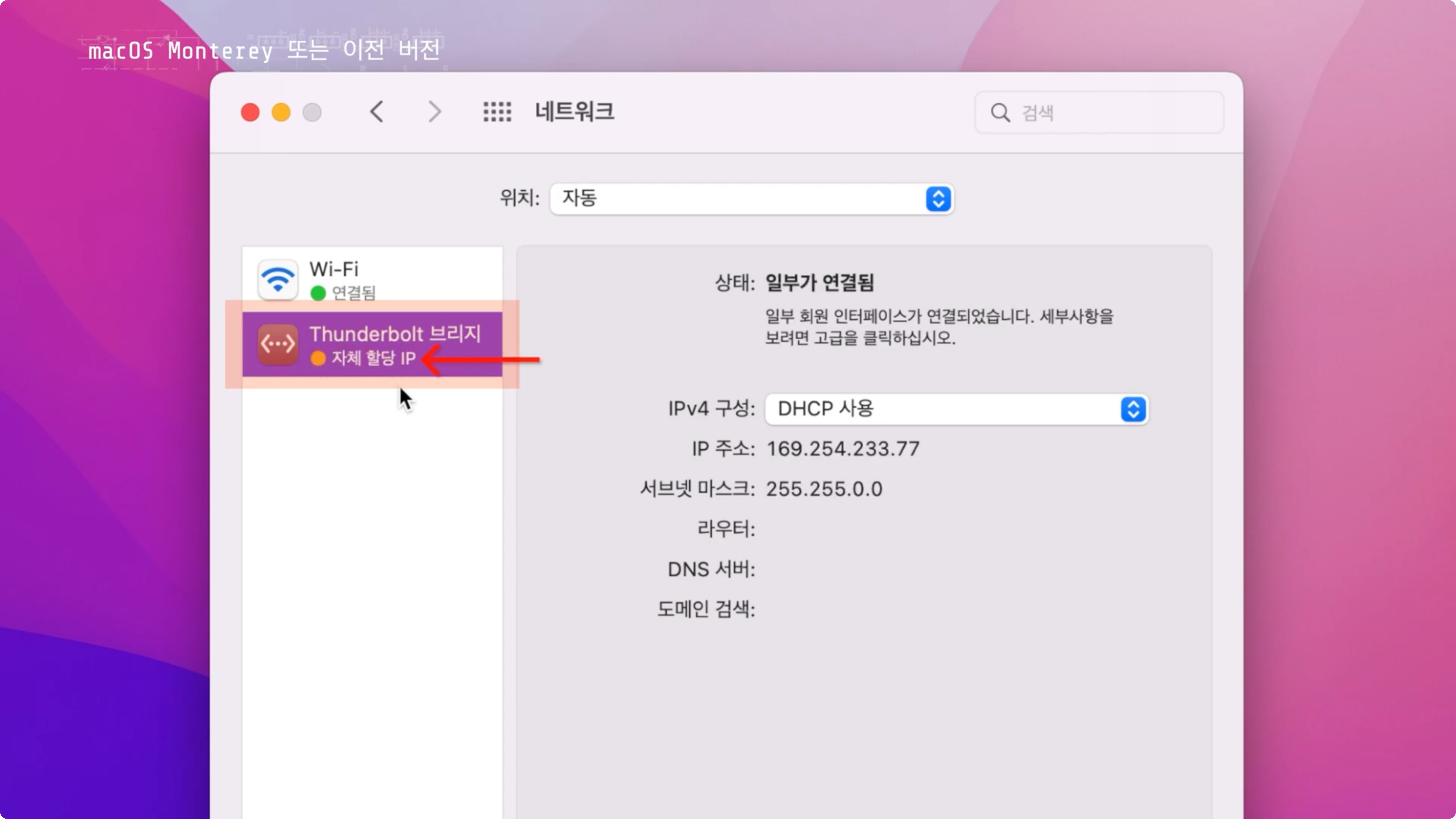The height and width of the screenshot is (819, 1456).
Task: Click the green Wi-Fi connected status dot
Action: pyautogui.click(x=318, y=293)
